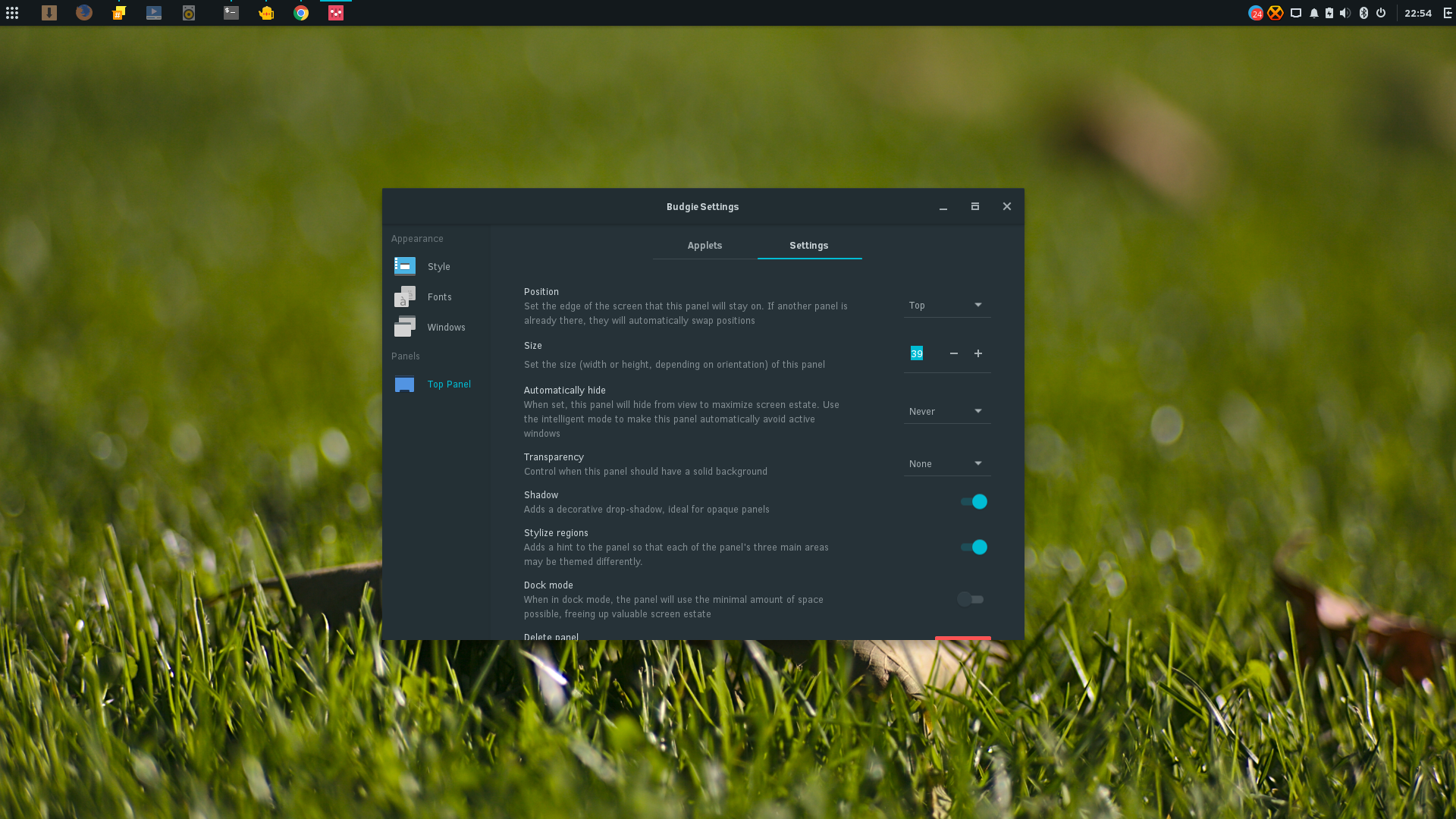This screenshot has height=819, width=1456.
Task: Switch to the Applets tab
Action: [704, 245]
